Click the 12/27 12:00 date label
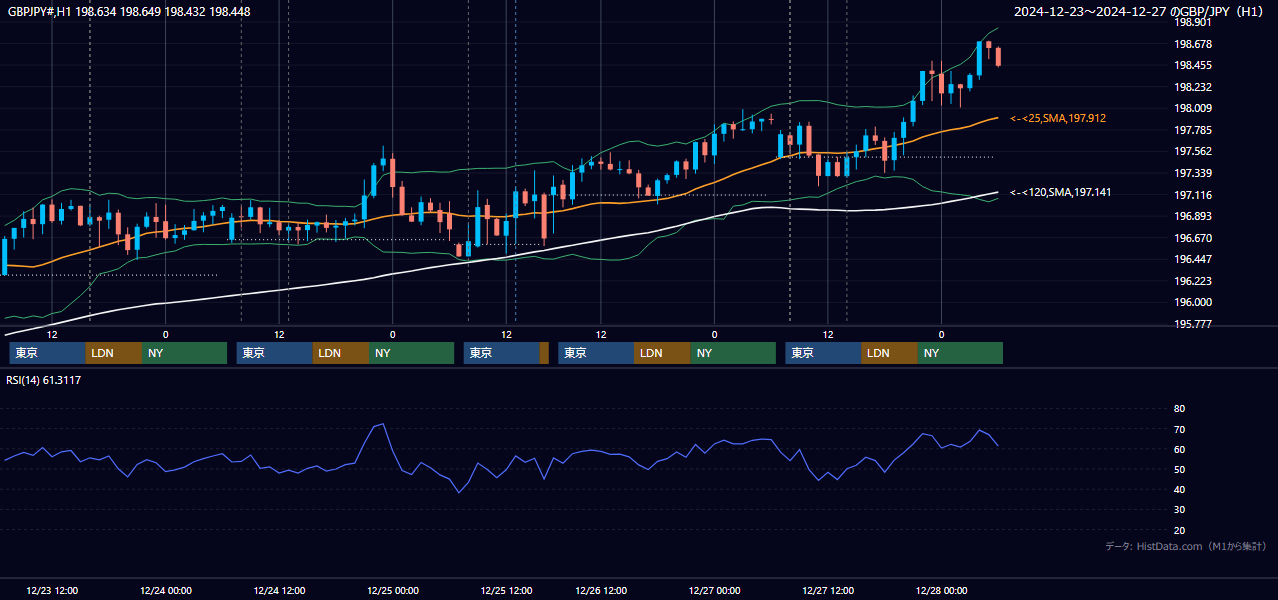 coord(828,591)
